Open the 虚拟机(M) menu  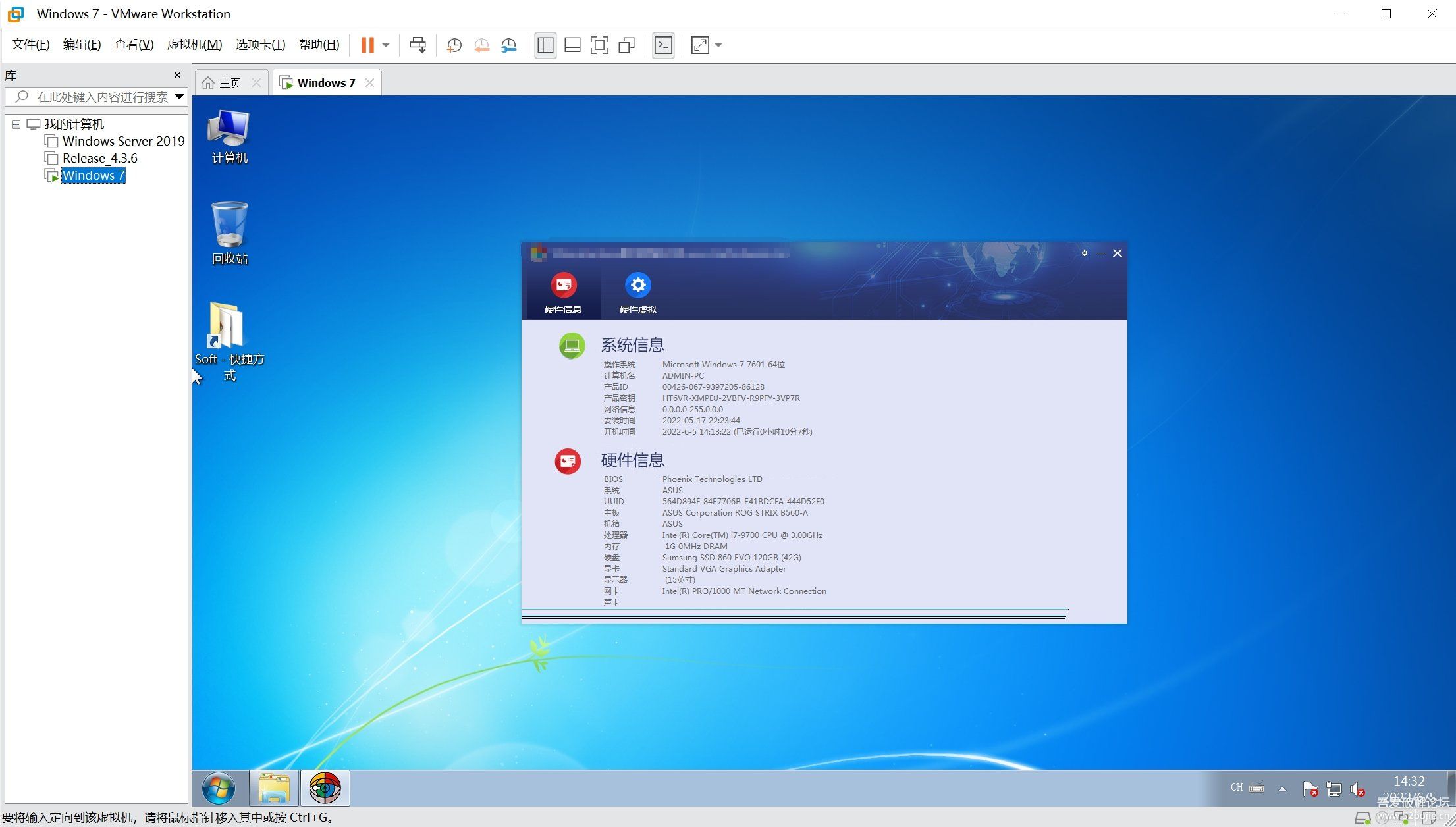pos(194,45)
